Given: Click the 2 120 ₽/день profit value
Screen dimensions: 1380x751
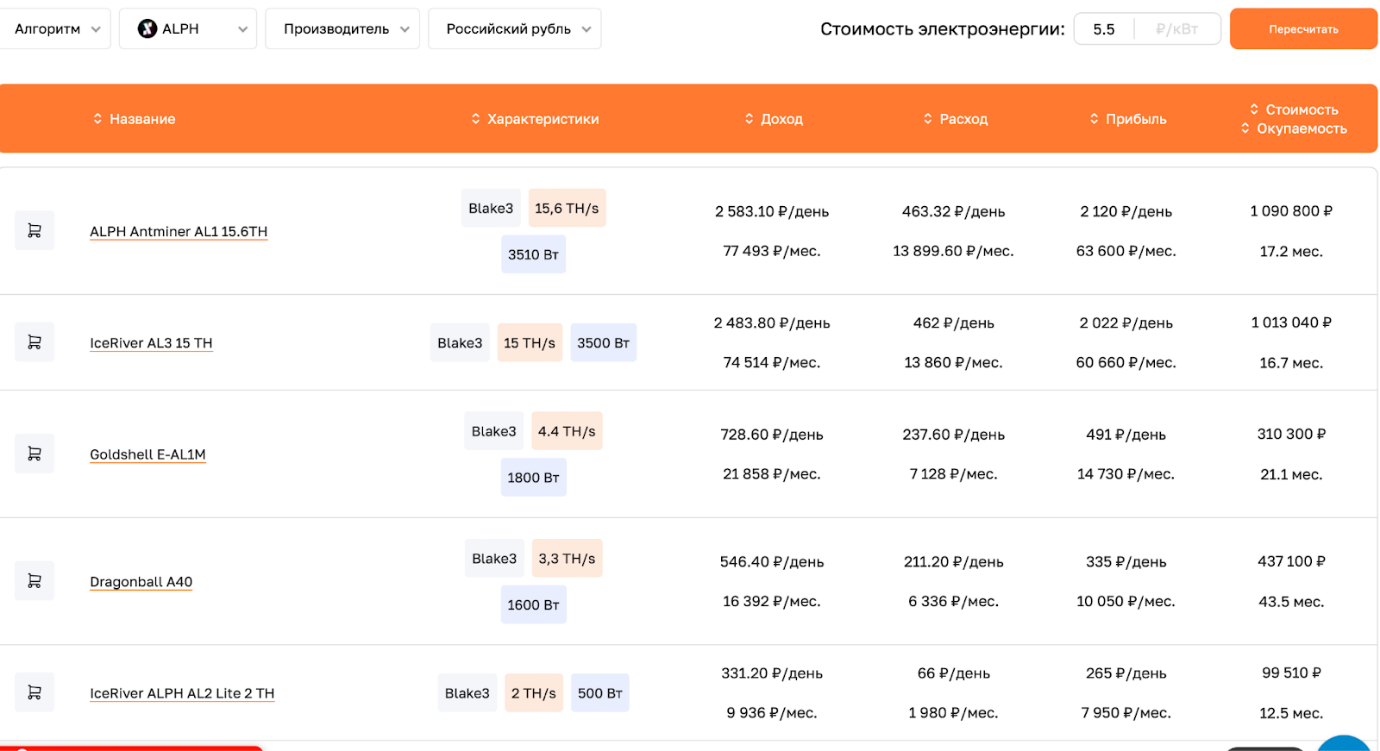Looking at the screenshot, I should pos(1126,212).
